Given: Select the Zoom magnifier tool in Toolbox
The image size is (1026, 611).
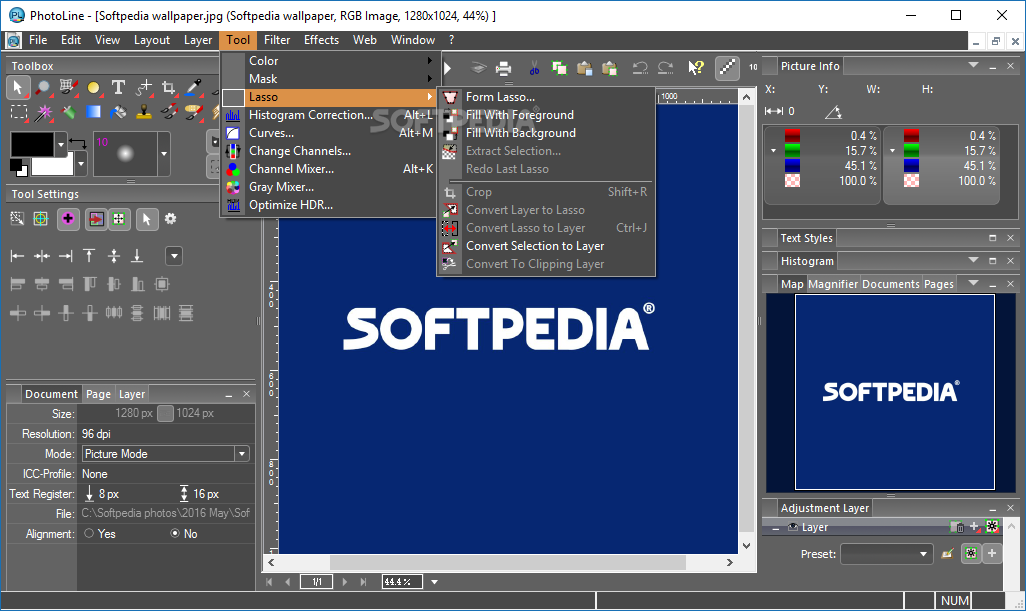Looking at the screenshot, I should click(x=43, y=88).
